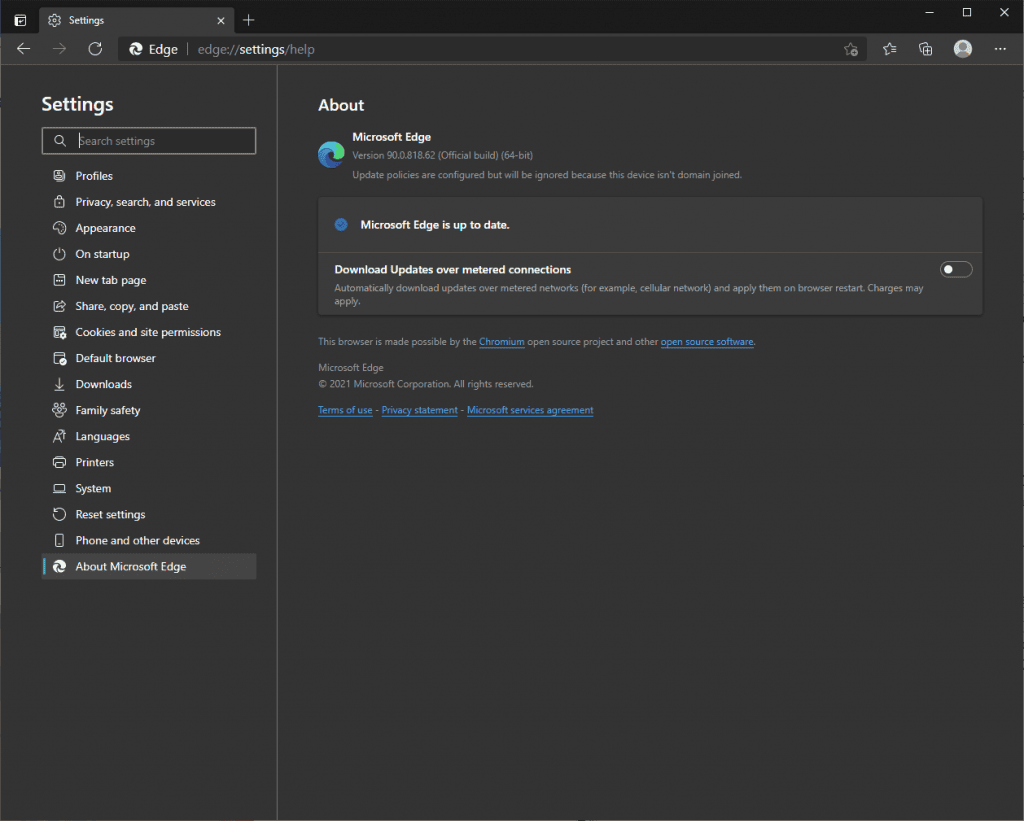The image size is (1024, 821).
Task: Open Phone and other devices
Action: (149, 541)
